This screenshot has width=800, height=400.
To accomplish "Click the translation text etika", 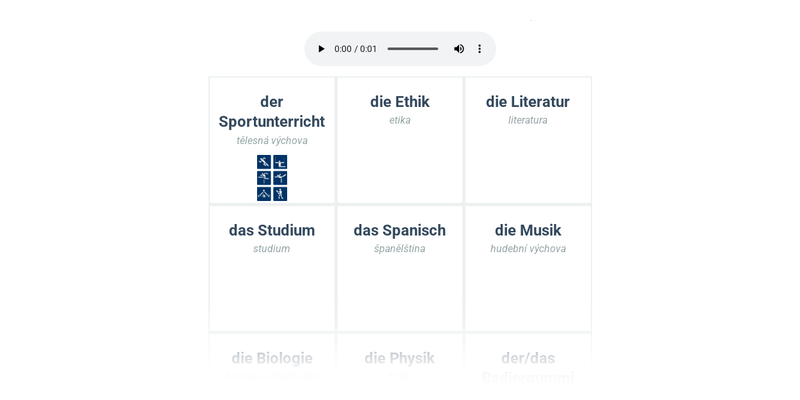I will tap(400, 121).
